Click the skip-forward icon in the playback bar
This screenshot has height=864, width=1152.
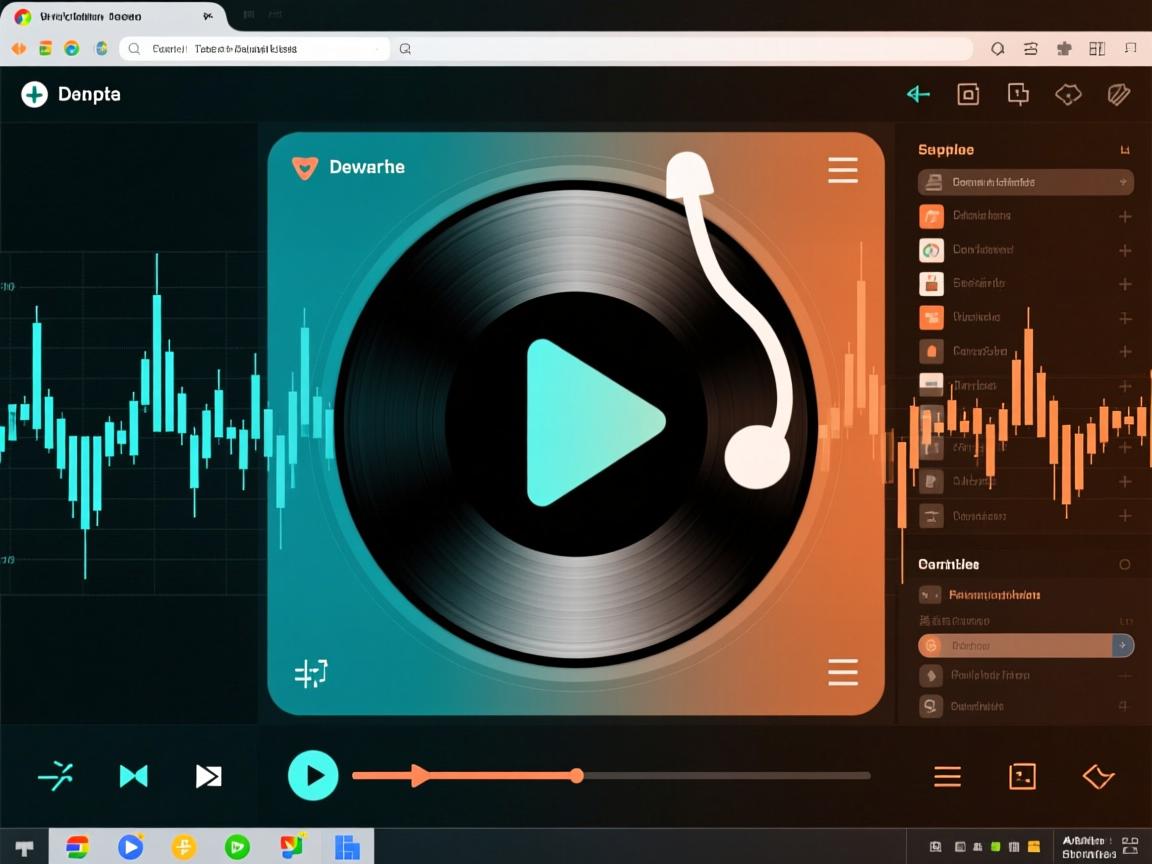209,775
